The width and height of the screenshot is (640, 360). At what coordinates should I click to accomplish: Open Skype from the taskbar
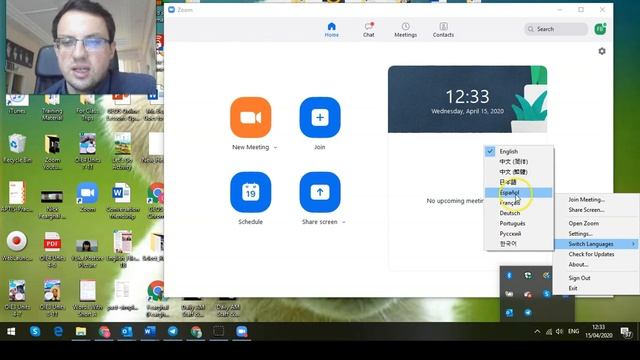click(35, 331)
